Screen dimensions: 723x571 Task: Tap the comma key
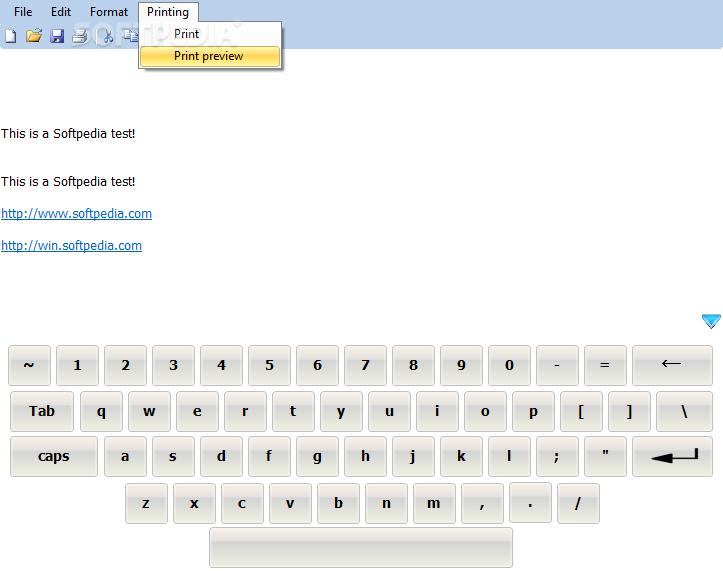482,504
